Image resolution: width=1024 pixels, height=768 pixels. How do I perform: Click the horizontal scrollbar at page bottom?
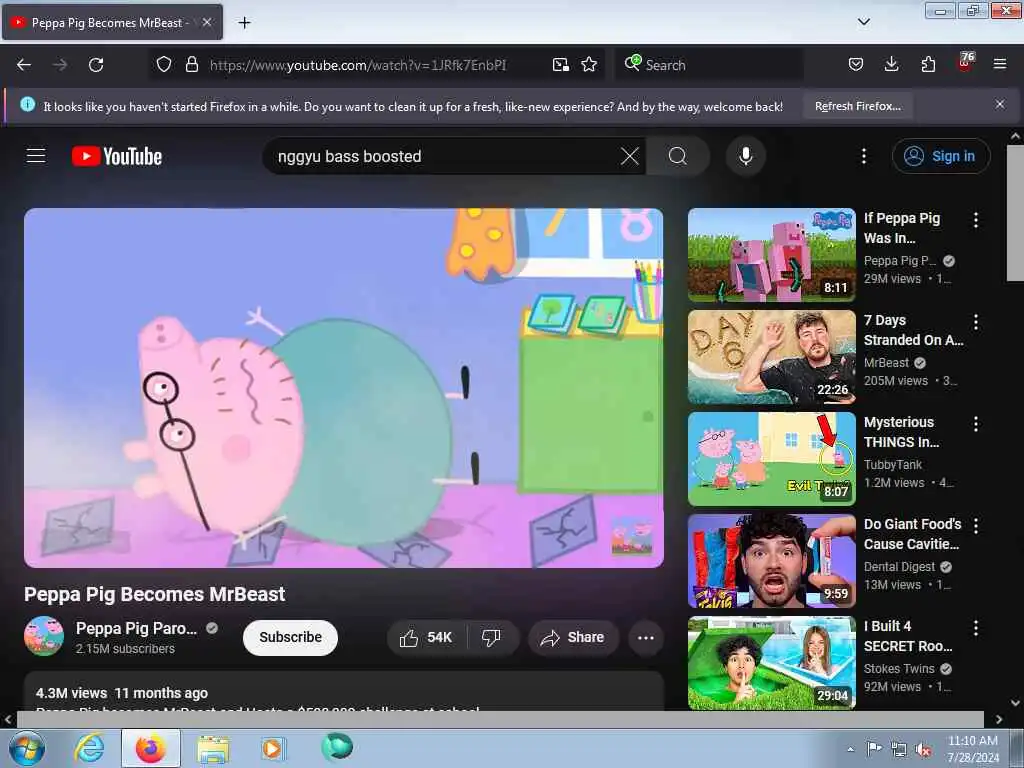point(500,719)
